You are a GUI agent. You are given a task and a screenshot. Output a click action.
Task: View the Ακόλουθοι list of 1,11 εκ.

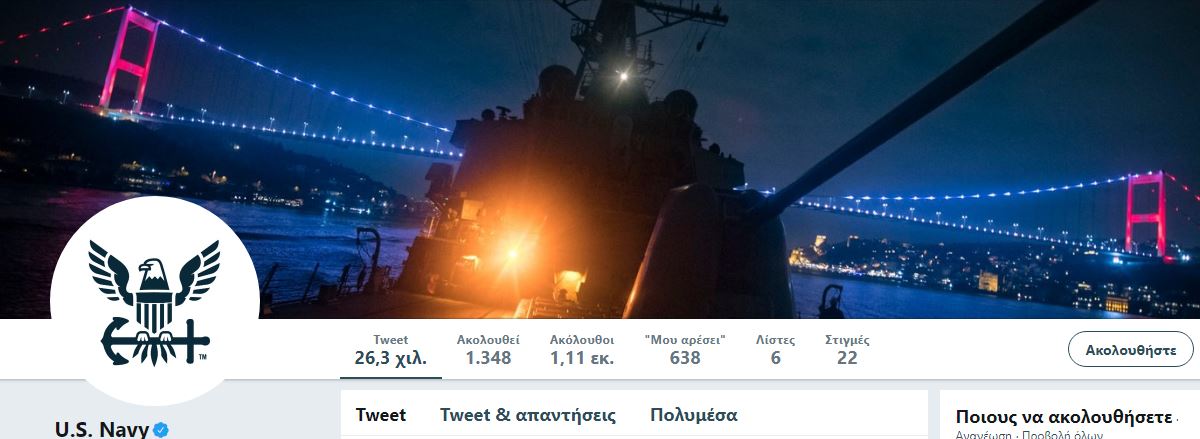tap(582, 349)
